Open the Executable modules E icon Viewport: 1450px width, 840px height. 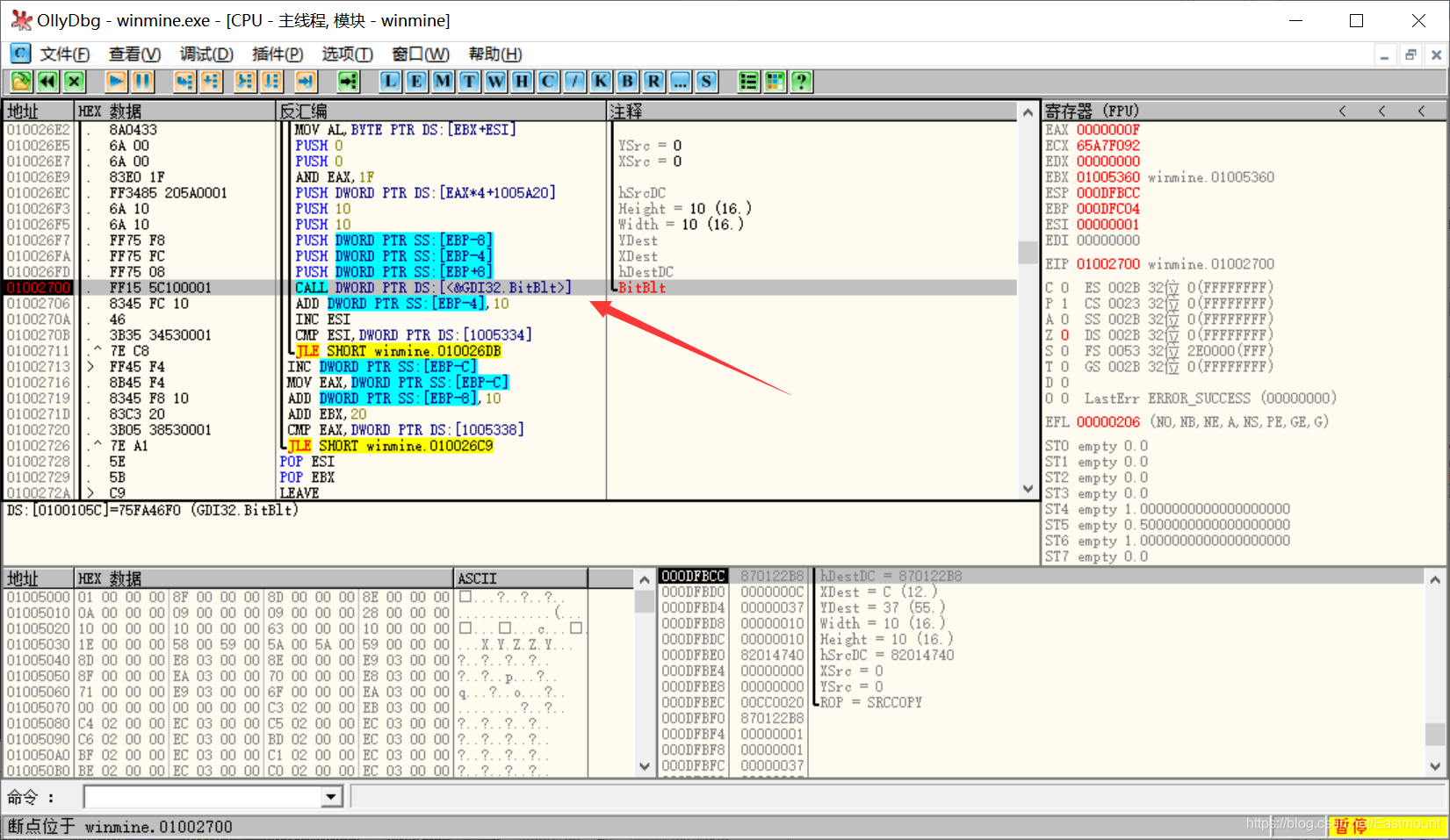click(416, 82)
